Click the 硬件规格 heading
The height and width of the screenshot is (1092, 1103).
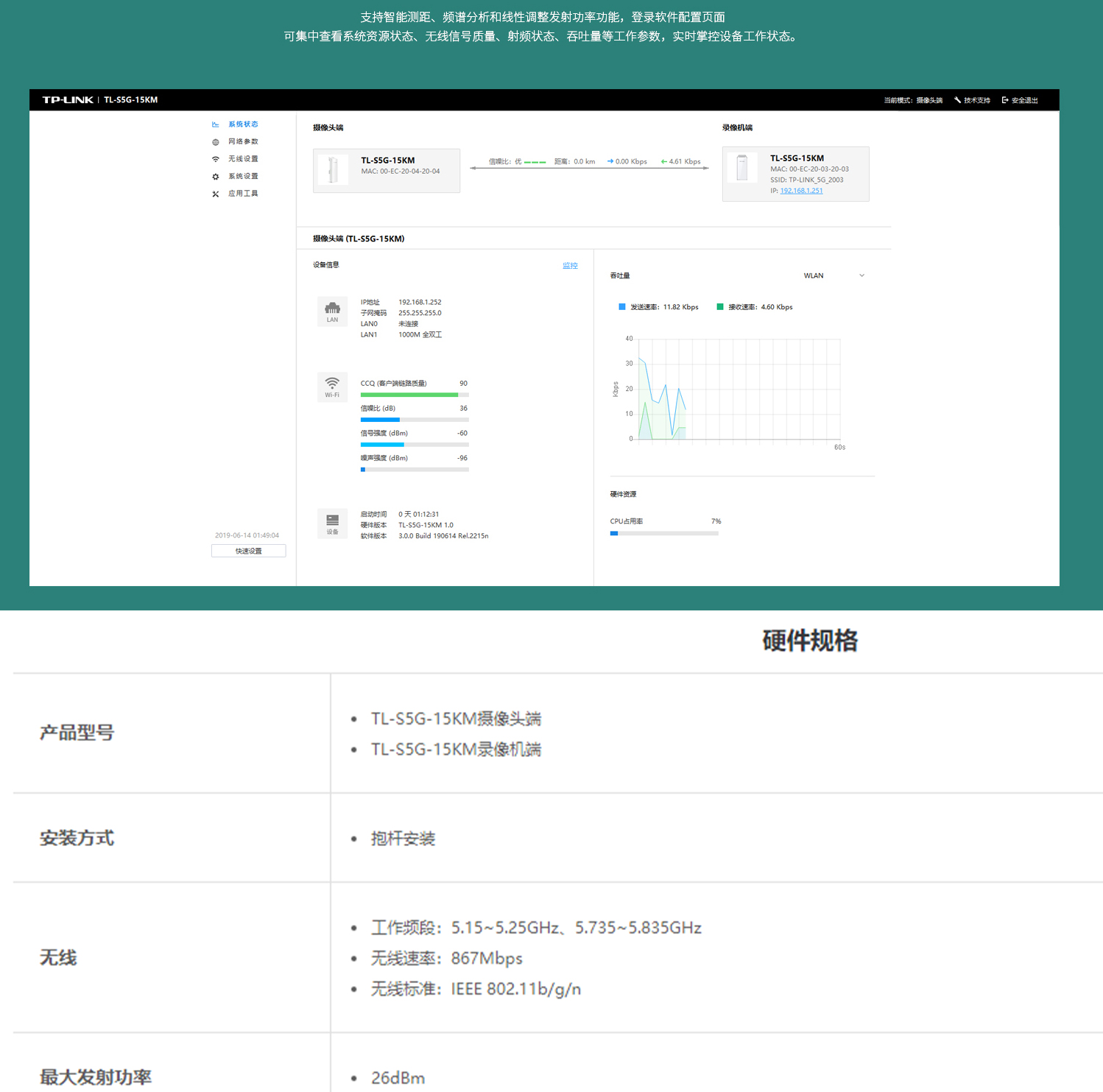tap(810, 641)
